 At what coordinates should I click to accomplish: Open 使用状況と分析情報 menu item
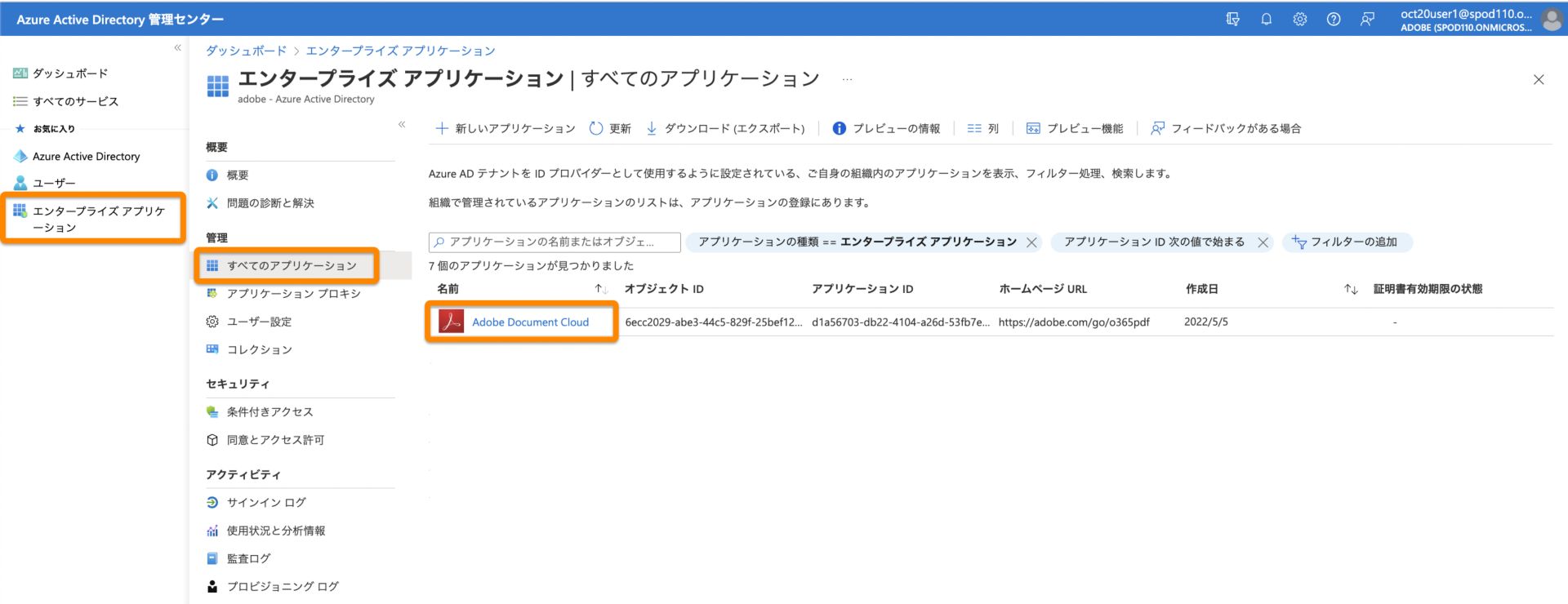(265, 531)
